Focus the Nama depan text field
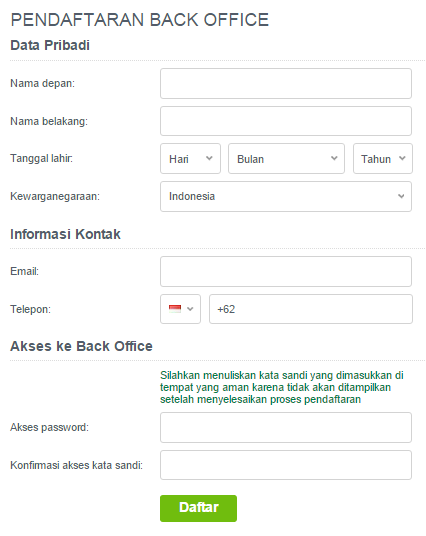The height and width of the screenshot is (536, 426). pyautogui.click(x=286, y=83)
